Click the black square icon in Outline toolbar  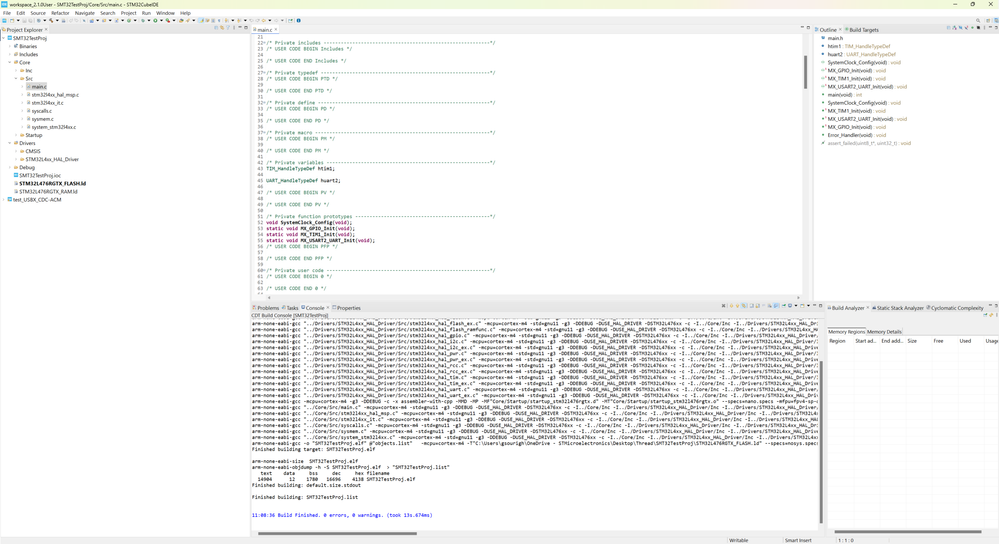[979, 28]
